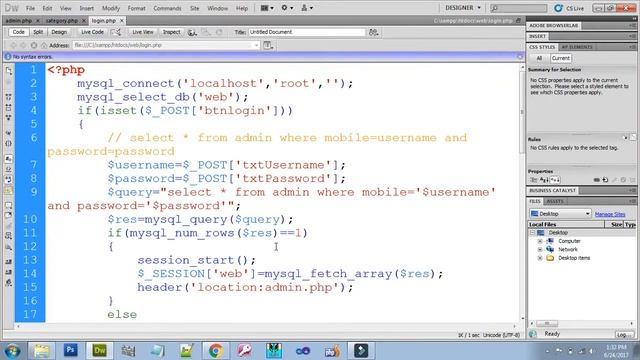Click the browser Back arrow icon
The height and width of the screenshot is (360, 640).
click(x=13, y=45)
